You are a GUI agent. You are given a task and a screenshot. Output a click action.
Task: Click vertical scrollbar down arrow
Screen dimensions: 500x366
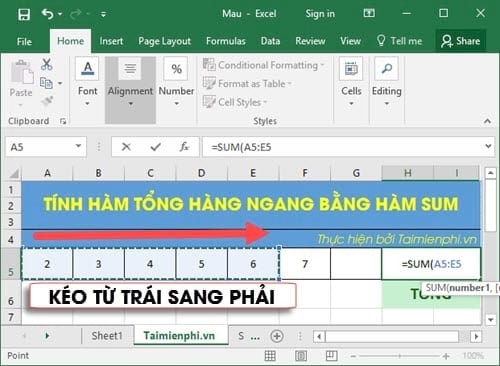pyautogui.click(x=490, y=320)
